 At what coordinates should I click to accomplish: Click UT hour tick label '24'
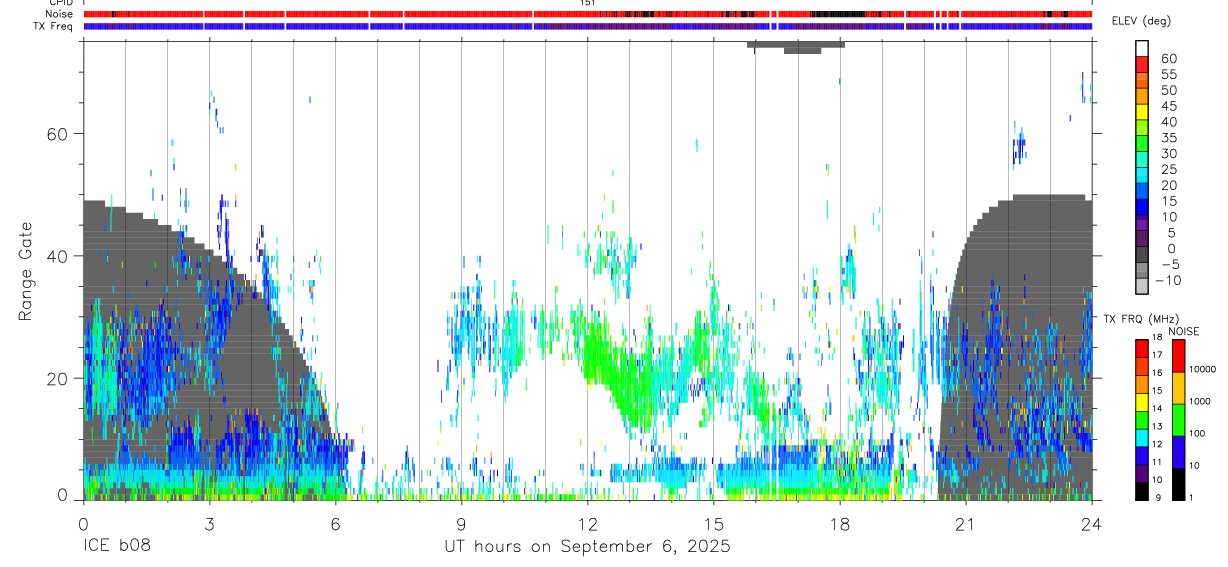pyautogui.click(x=1091, y=523)
